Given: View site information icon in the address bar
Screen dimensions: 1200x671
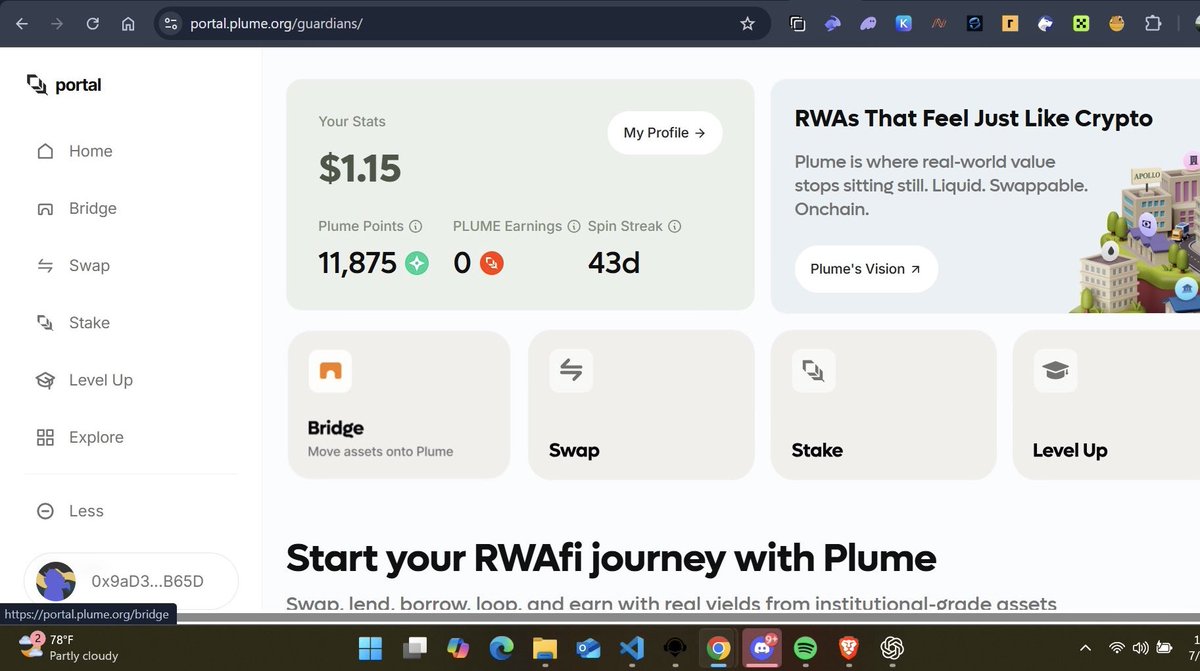Looking at the screenshot, I should click(x=170, y=24).
